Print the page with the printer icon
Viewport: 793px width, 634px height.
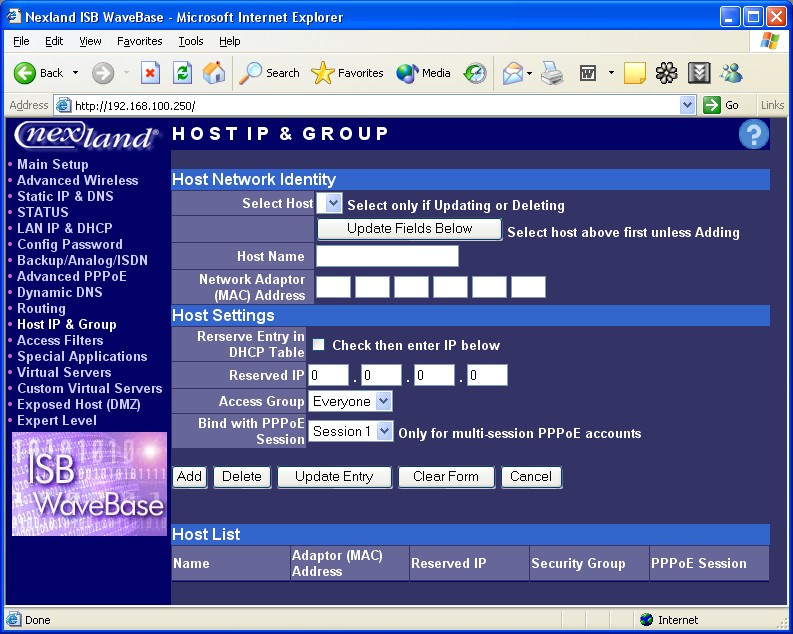pos(552,73)
